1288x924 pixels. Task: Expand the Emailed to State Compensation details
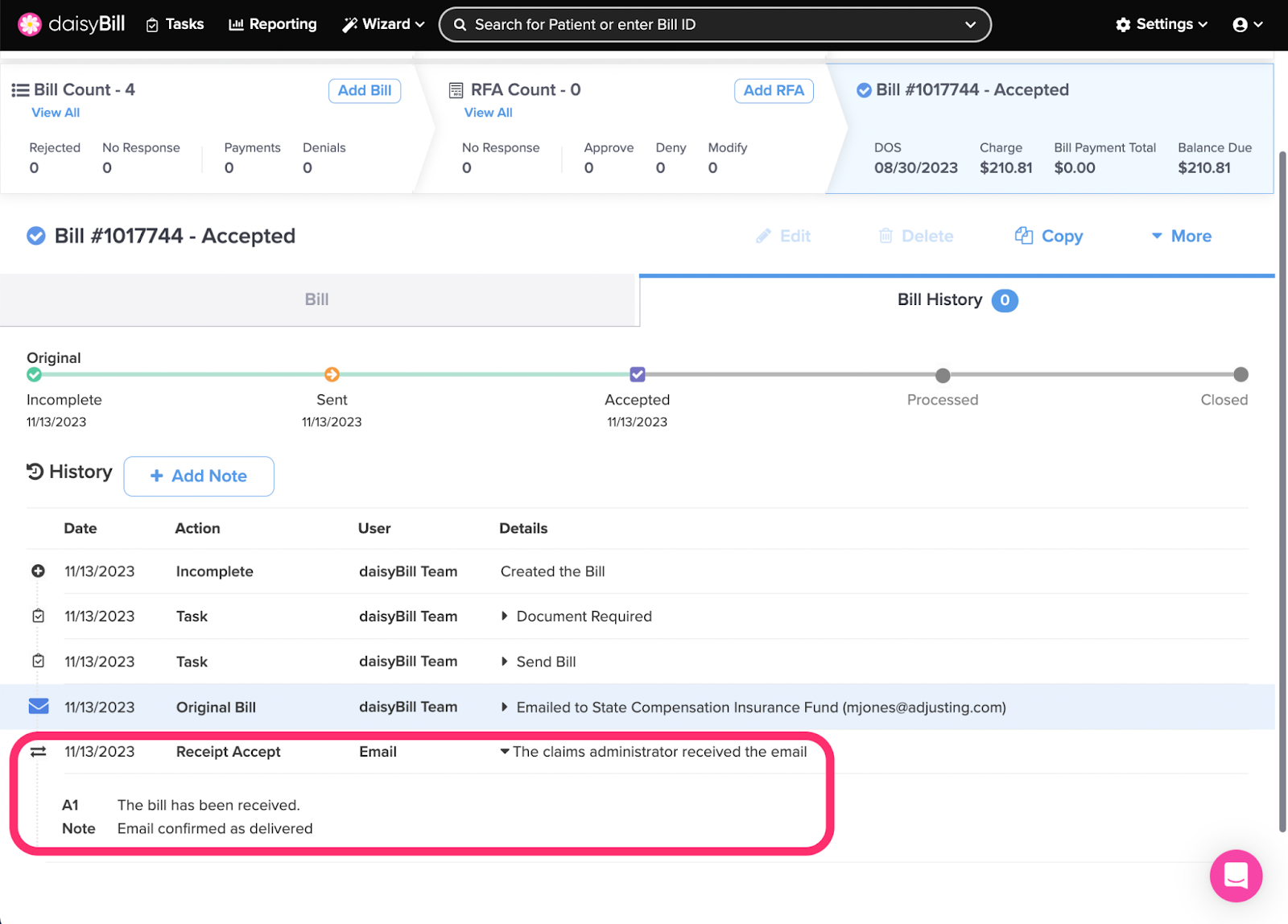(505, 707)
